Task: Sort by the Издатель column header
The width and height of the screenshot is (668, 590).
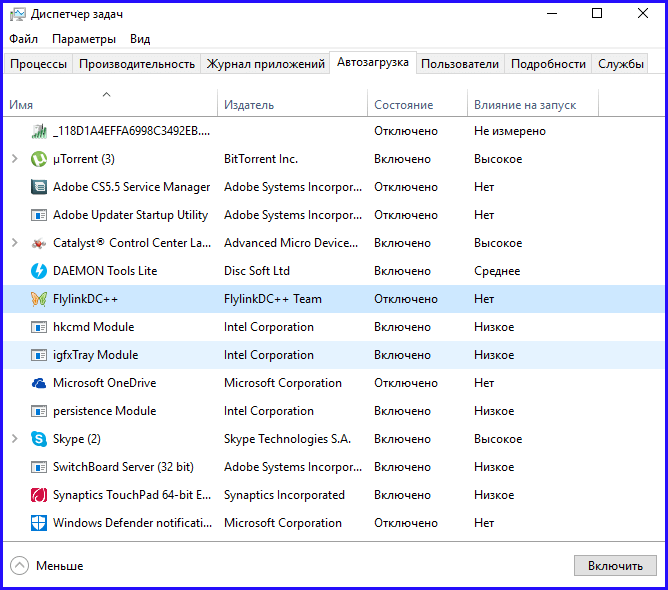Action: [292, 102]
